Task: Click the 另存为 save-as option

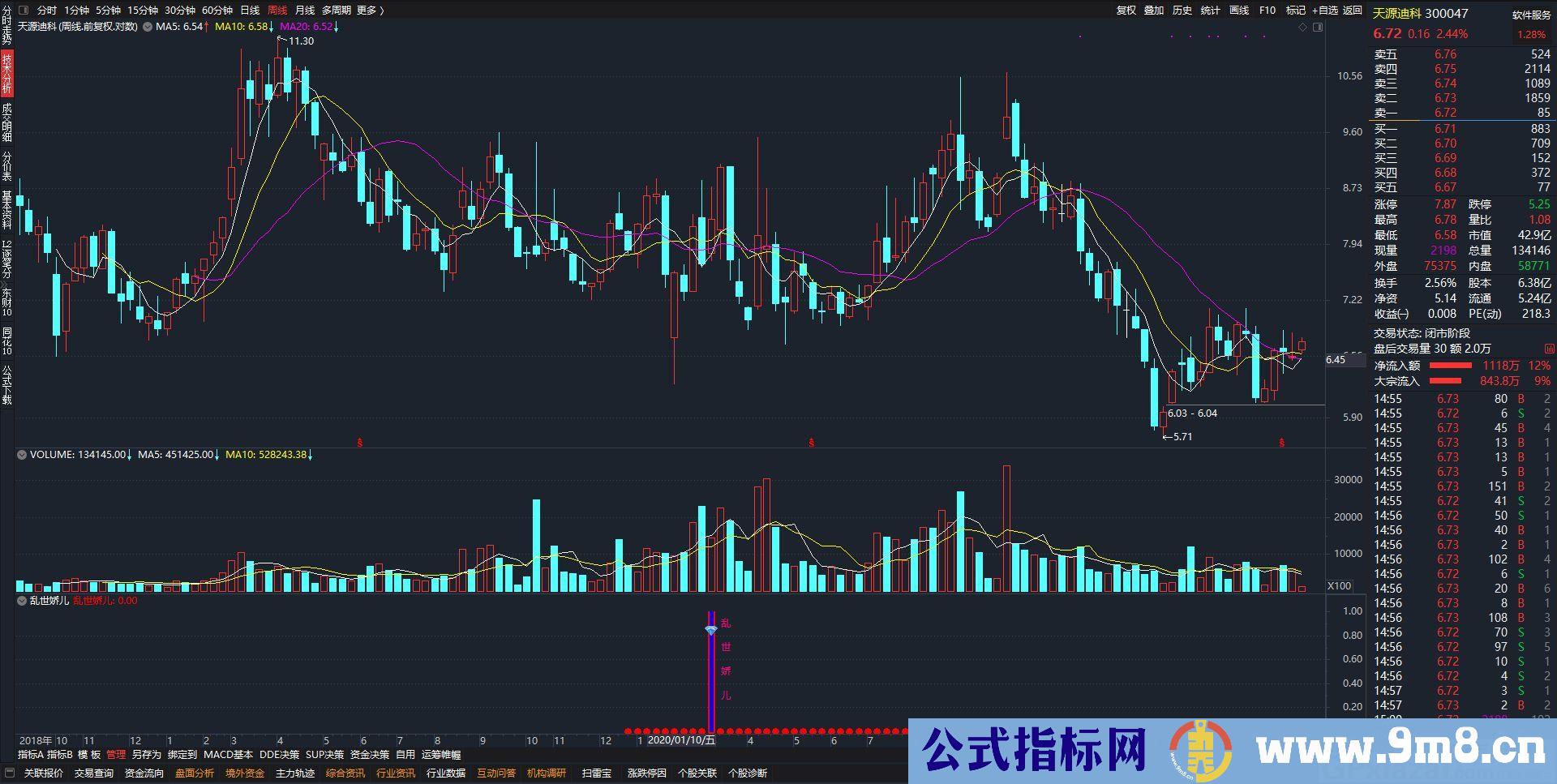Action: tap(147, 755)
